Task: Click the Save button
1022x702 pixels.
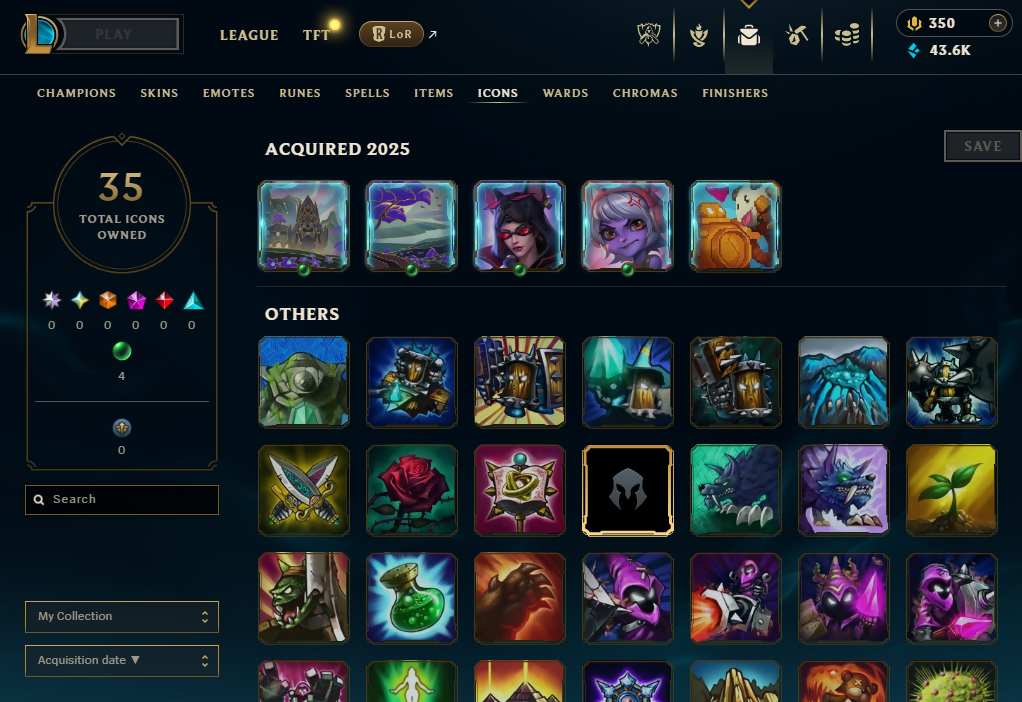Action: pos(982,146)
